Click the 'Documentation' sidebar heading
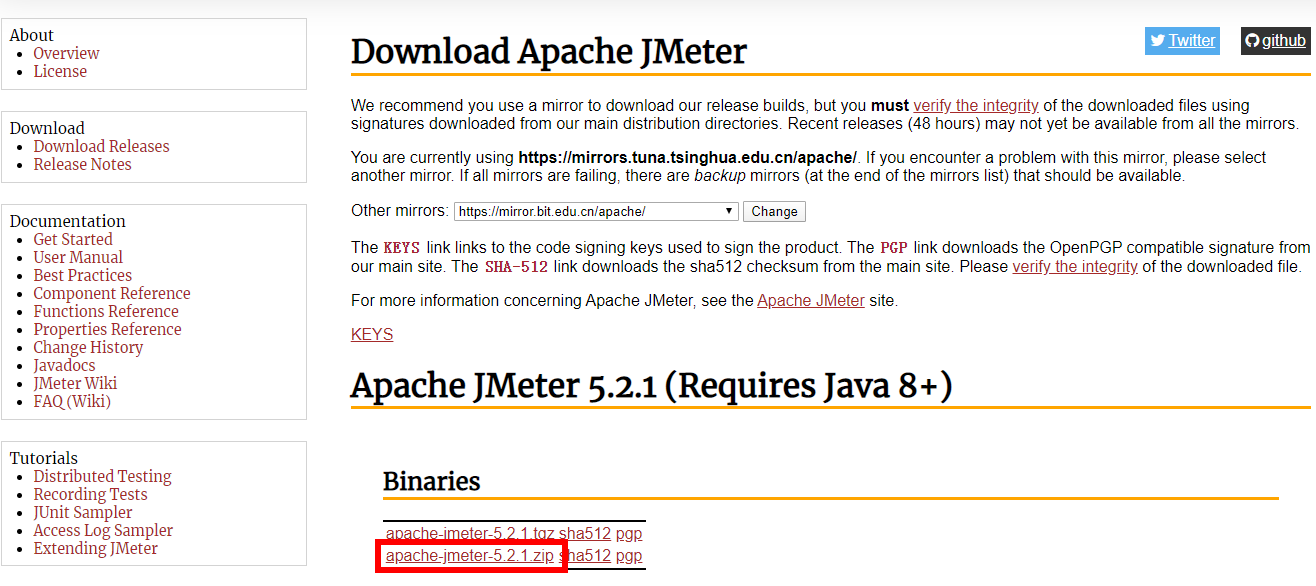The width and height of the screenshot is (1316, 586). click(x=68, y=221)
